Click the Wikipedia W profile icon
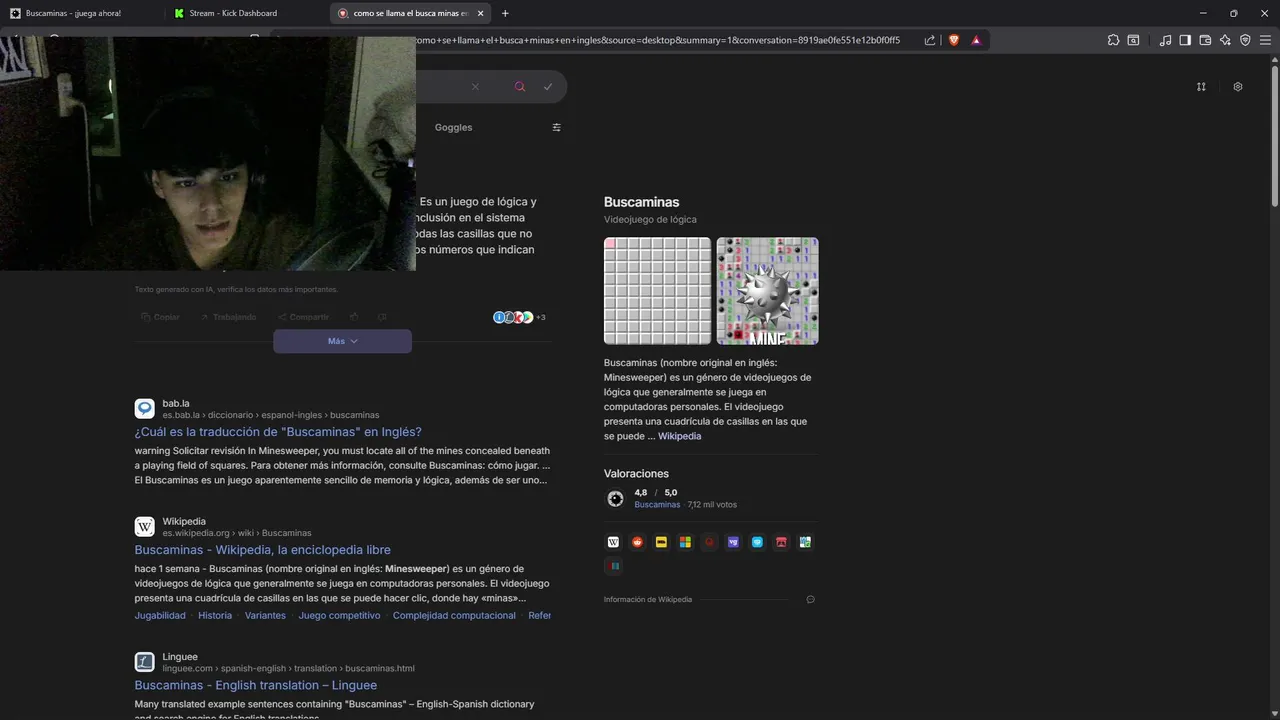The height and width of the screenshot is (720, 1280). click(x=613, y=542)
